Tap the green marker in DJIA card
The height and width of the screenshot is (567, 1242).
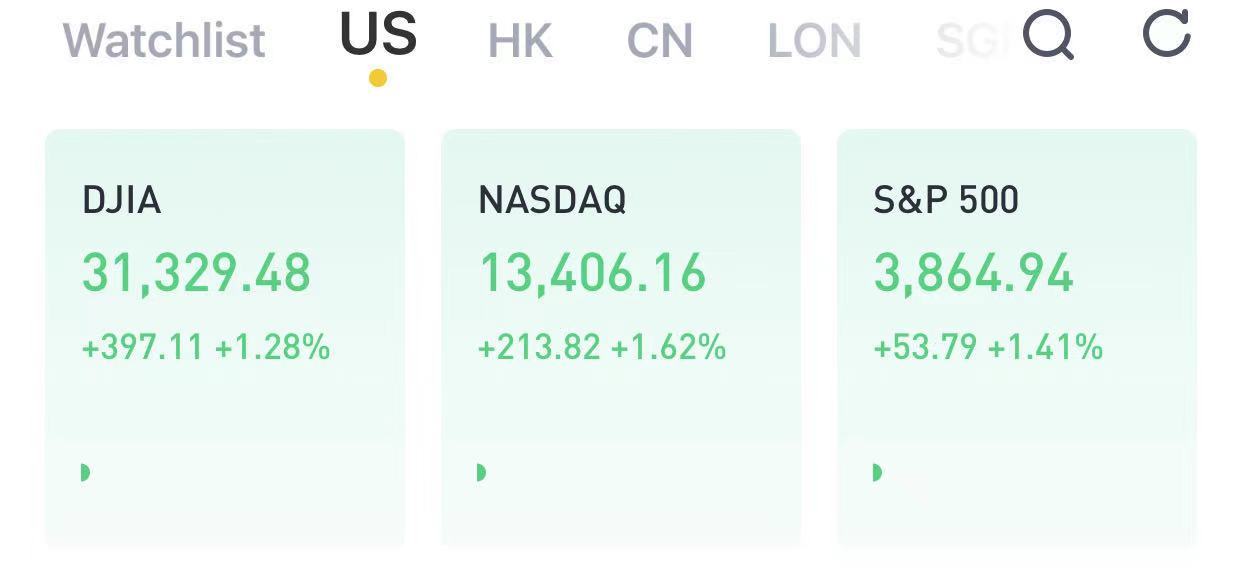85,472
